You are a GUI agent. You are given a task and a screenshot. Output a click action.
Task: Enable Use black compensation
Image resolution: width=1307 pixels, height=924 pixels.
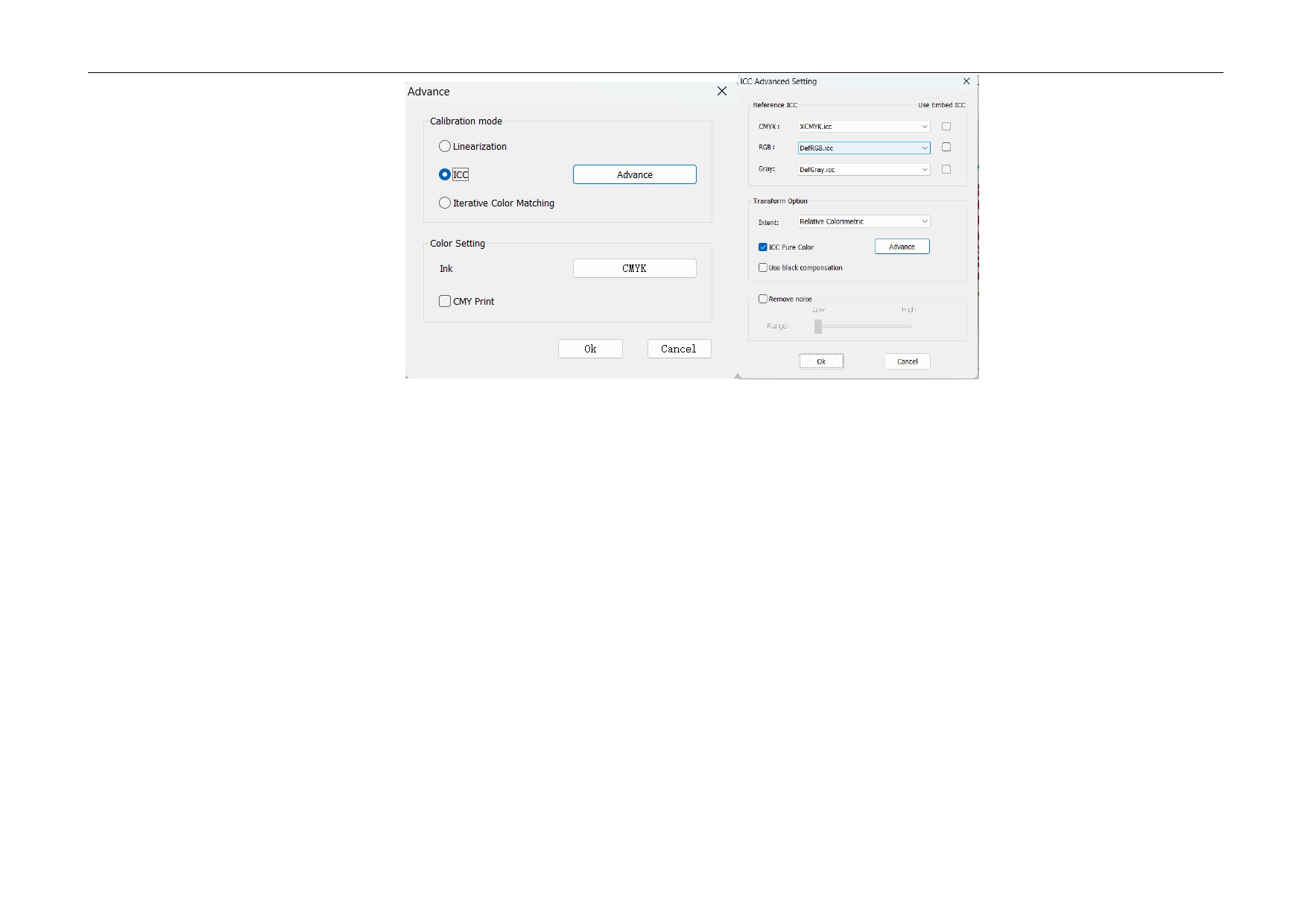(763, 268)
